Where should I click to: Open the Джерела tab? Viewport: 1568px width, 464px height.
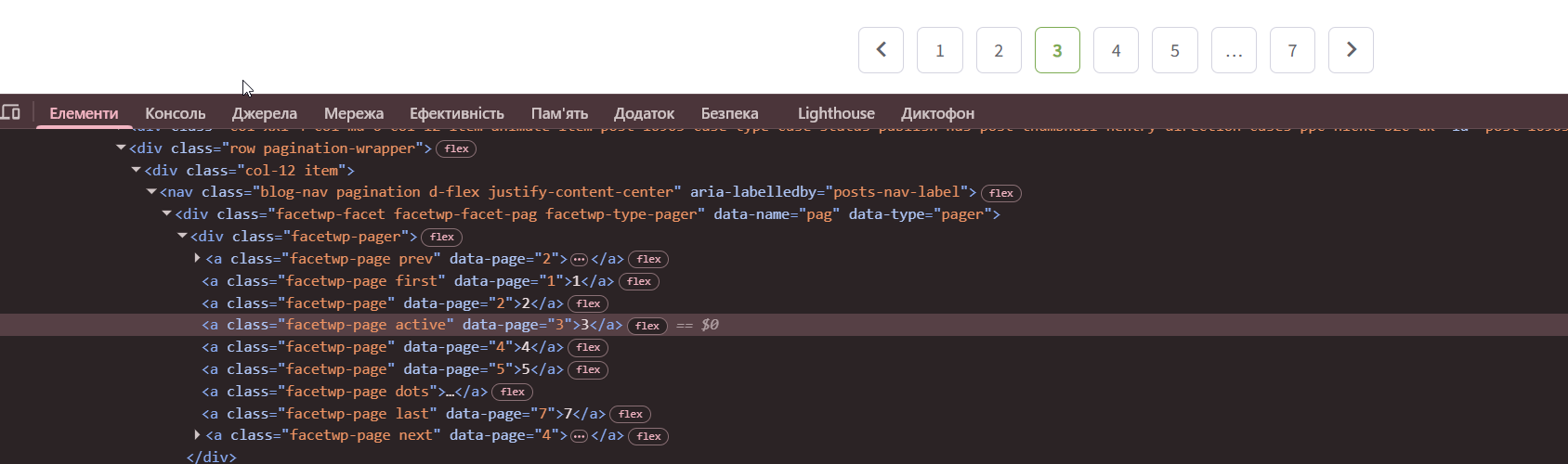265,113
